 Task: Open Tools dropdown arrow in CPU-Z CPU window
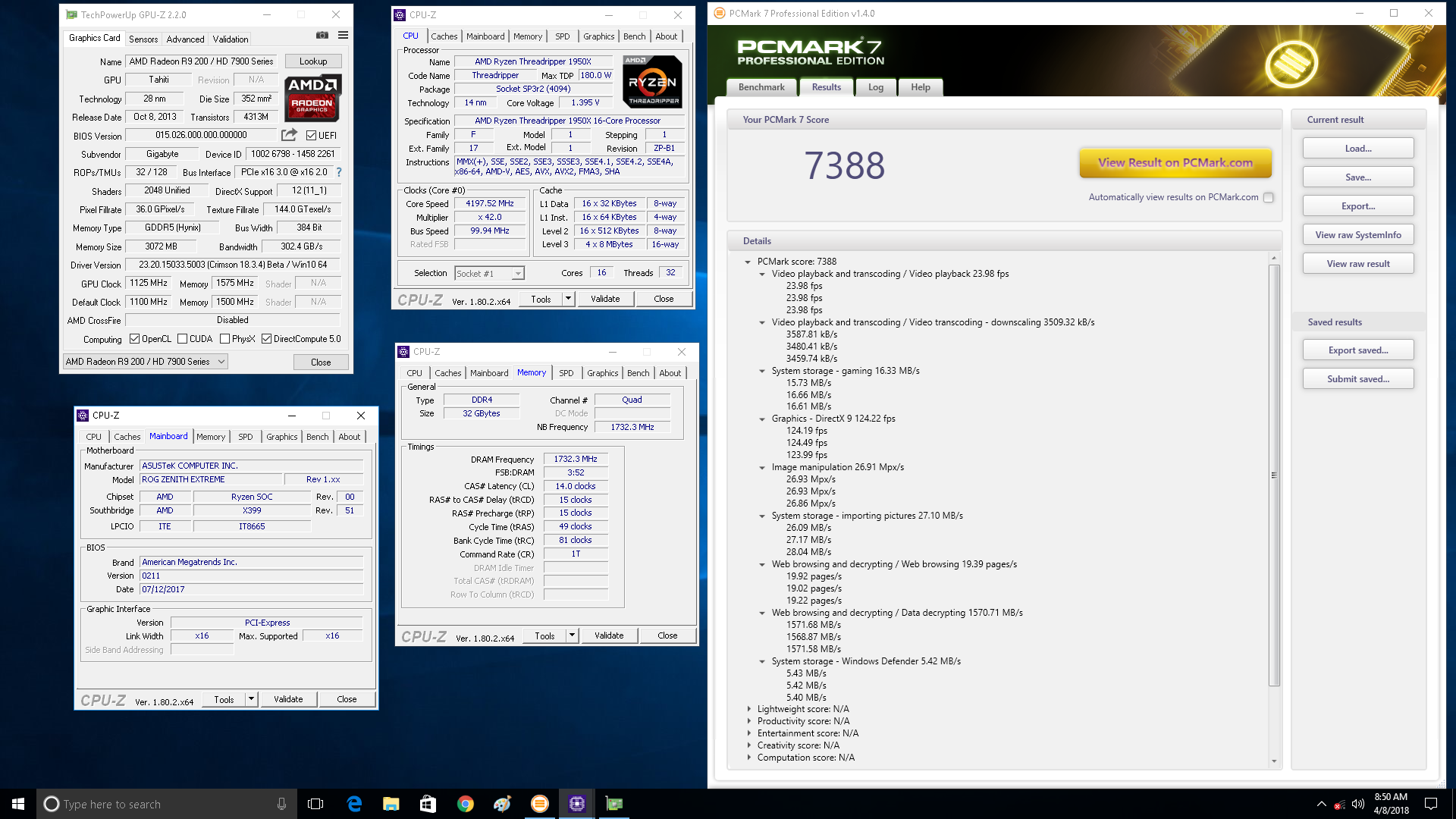(568, 299)
